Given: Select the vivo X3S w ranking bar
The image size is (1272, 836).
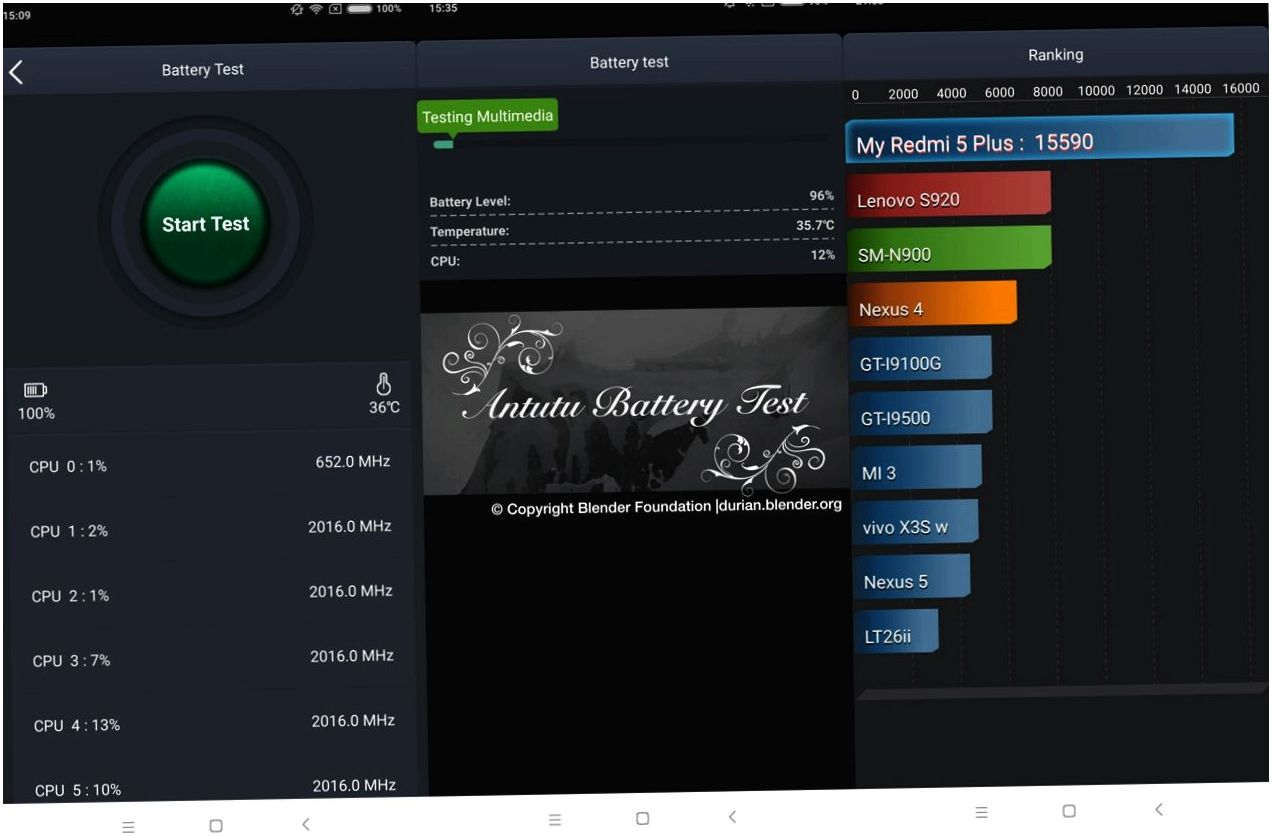Looking at the screenshot, I should [916, 522].
